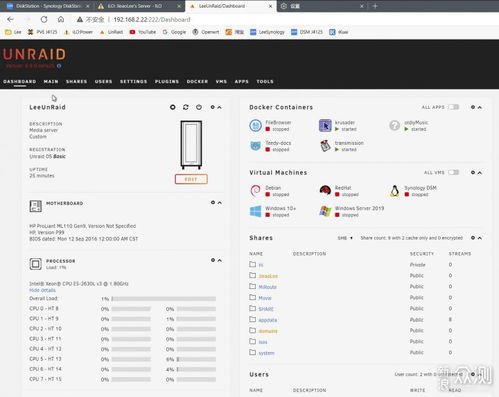This screenshot has height=397, width=499.
Task: Open the krusader container icon
Action: tap(325, 126)
